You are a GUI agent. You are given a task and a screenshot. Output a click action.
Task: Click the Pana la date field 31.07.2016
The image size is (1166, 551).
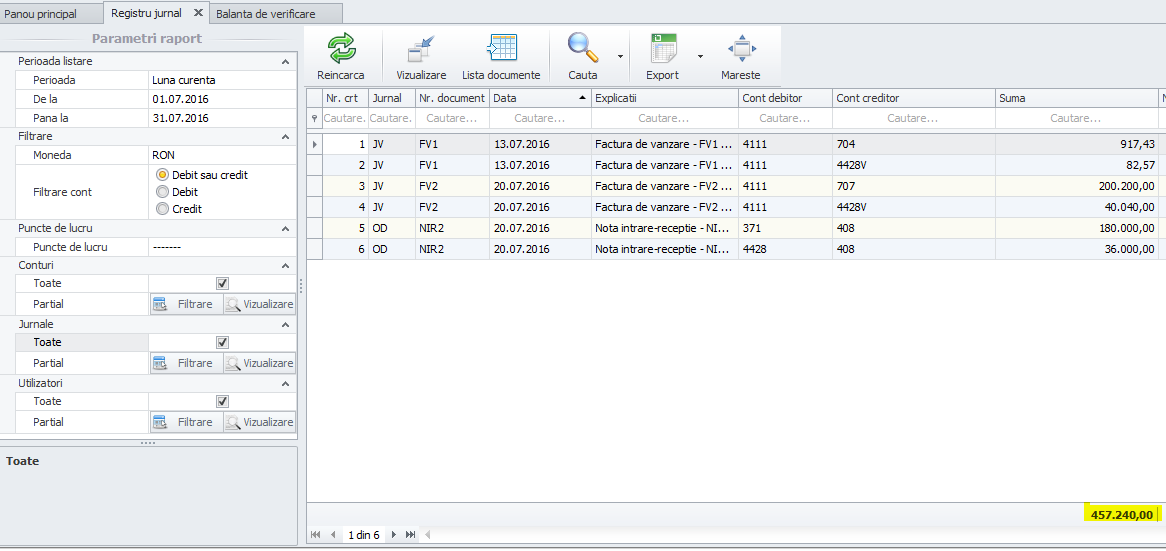pos(222,117)
